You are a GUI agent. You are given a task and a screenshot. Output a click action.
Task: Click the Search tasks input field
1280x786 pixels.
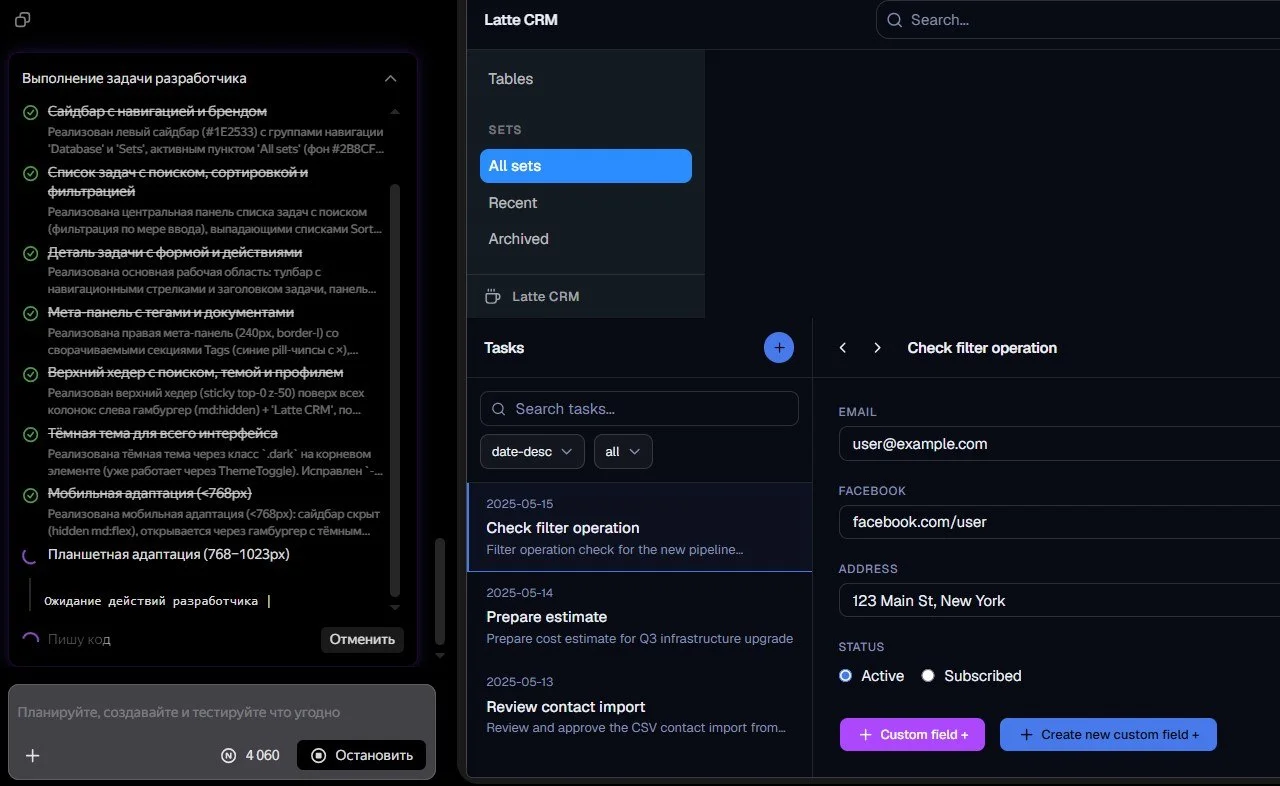(639, 408)
